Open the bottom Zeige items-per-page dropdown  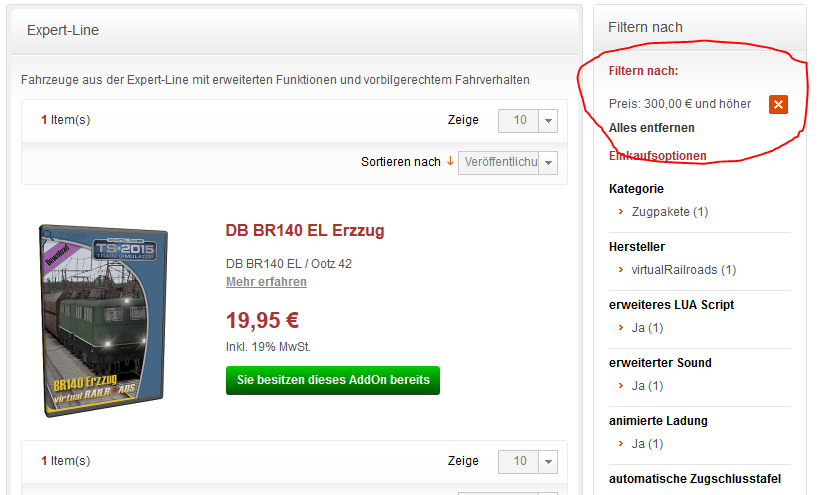click(527, 462)
